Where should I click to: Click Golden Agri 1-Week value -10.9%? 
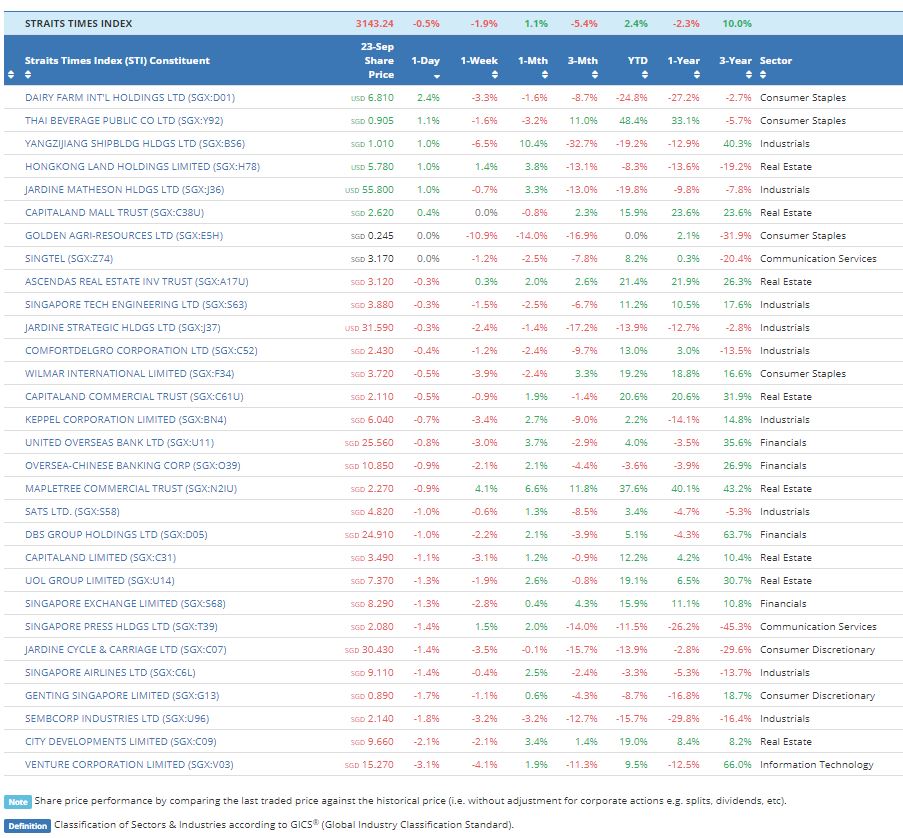481,236
